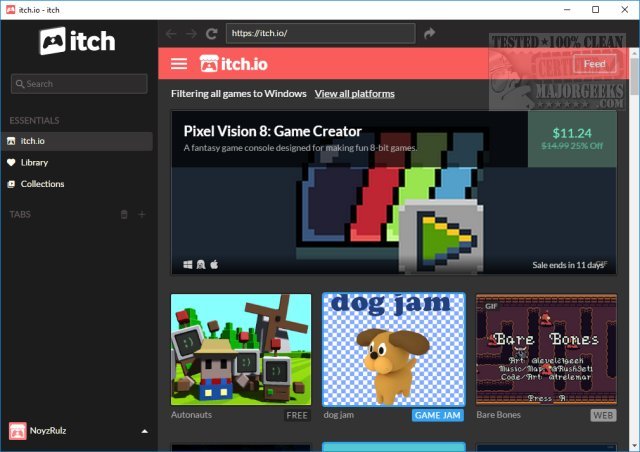Open the dog jam thumbnail
Viewport: 640px width, 452px height.
pos(393,350)
